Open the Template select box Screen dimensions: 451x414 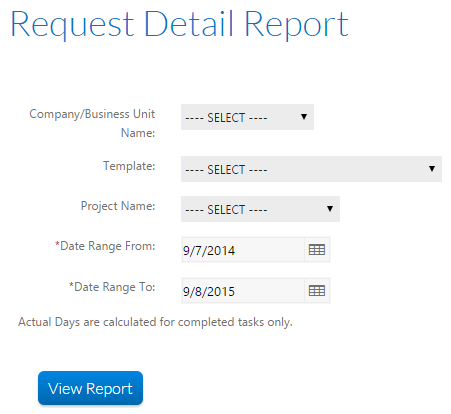(x=311, y=169)
